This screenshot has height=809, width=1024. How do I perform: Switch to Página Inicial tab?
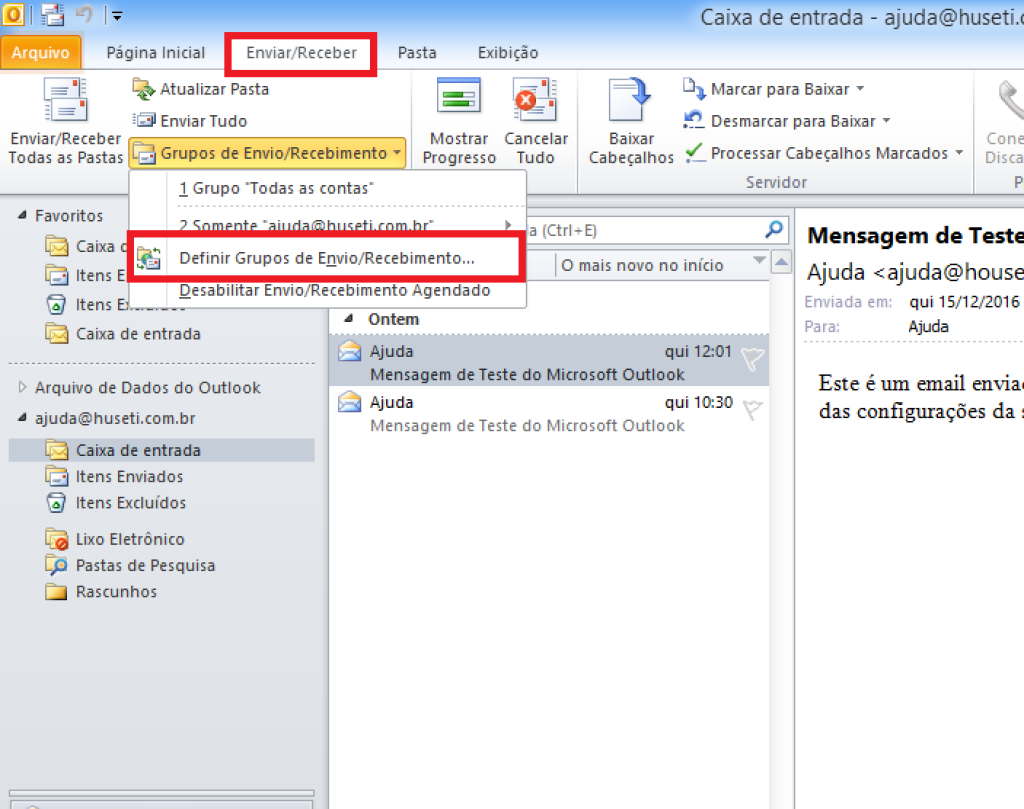coord(155,52)
